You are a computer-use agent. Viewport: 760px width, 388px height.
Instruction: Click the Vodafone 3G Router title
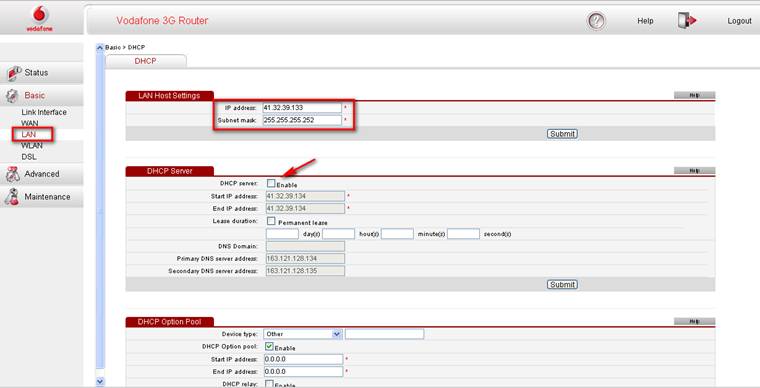pos(162,21)
